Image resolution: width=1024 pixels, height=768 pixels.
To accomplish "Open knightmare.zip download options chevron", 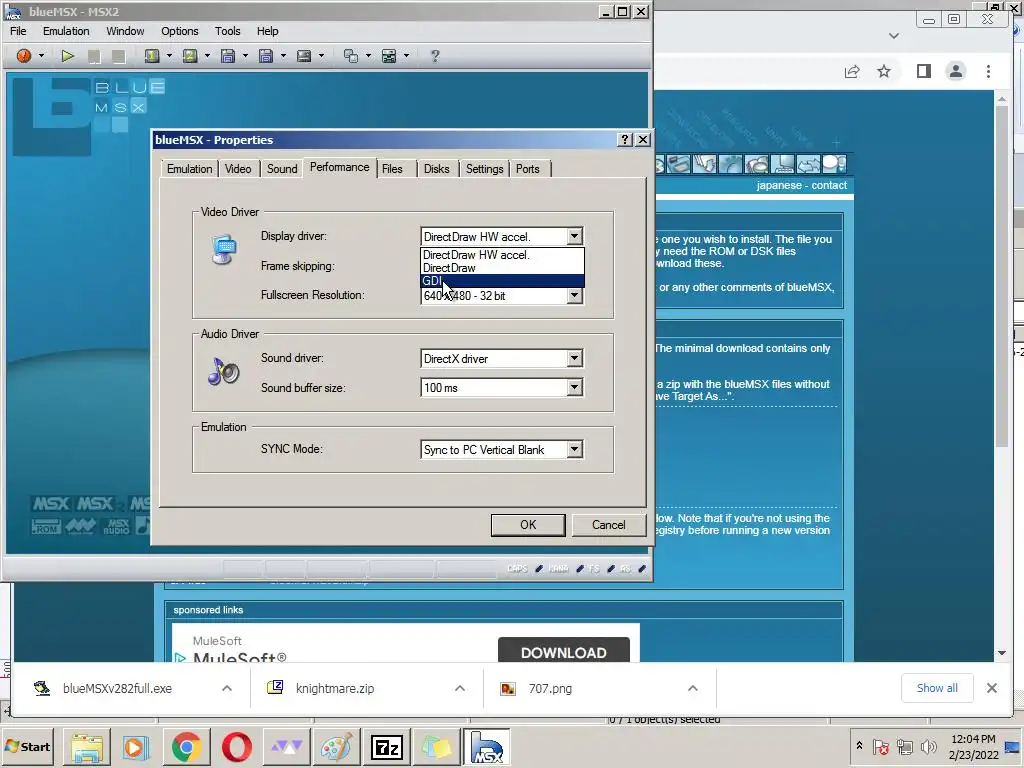I will tap(460, 688).
